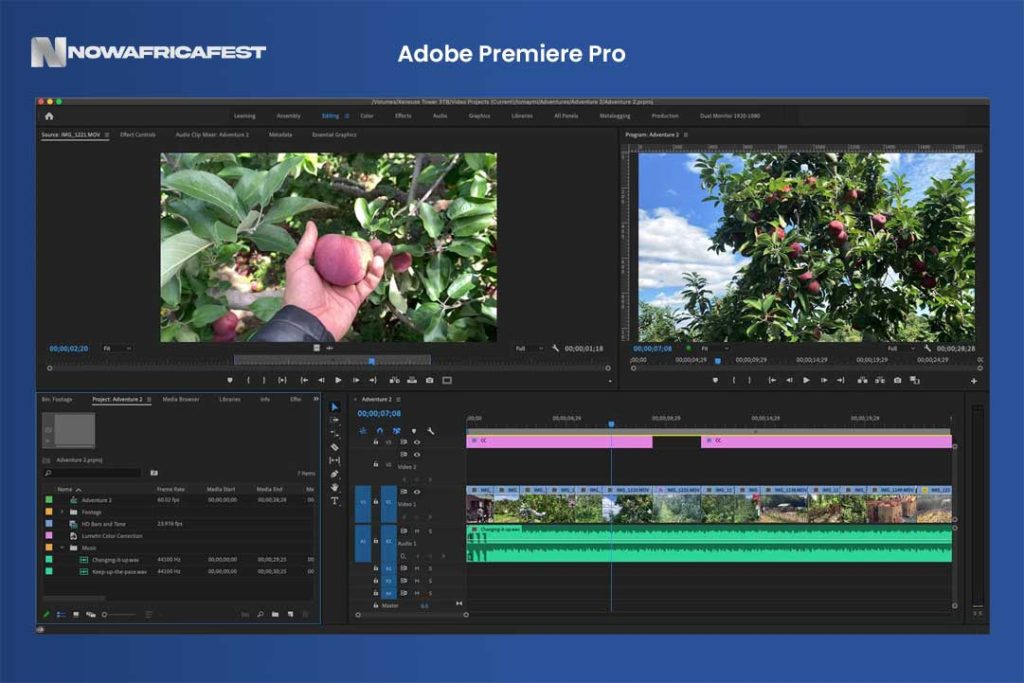Hide the Video 1 track output
The width and height of the screenshot is (1024, 683).
point(417,492)
